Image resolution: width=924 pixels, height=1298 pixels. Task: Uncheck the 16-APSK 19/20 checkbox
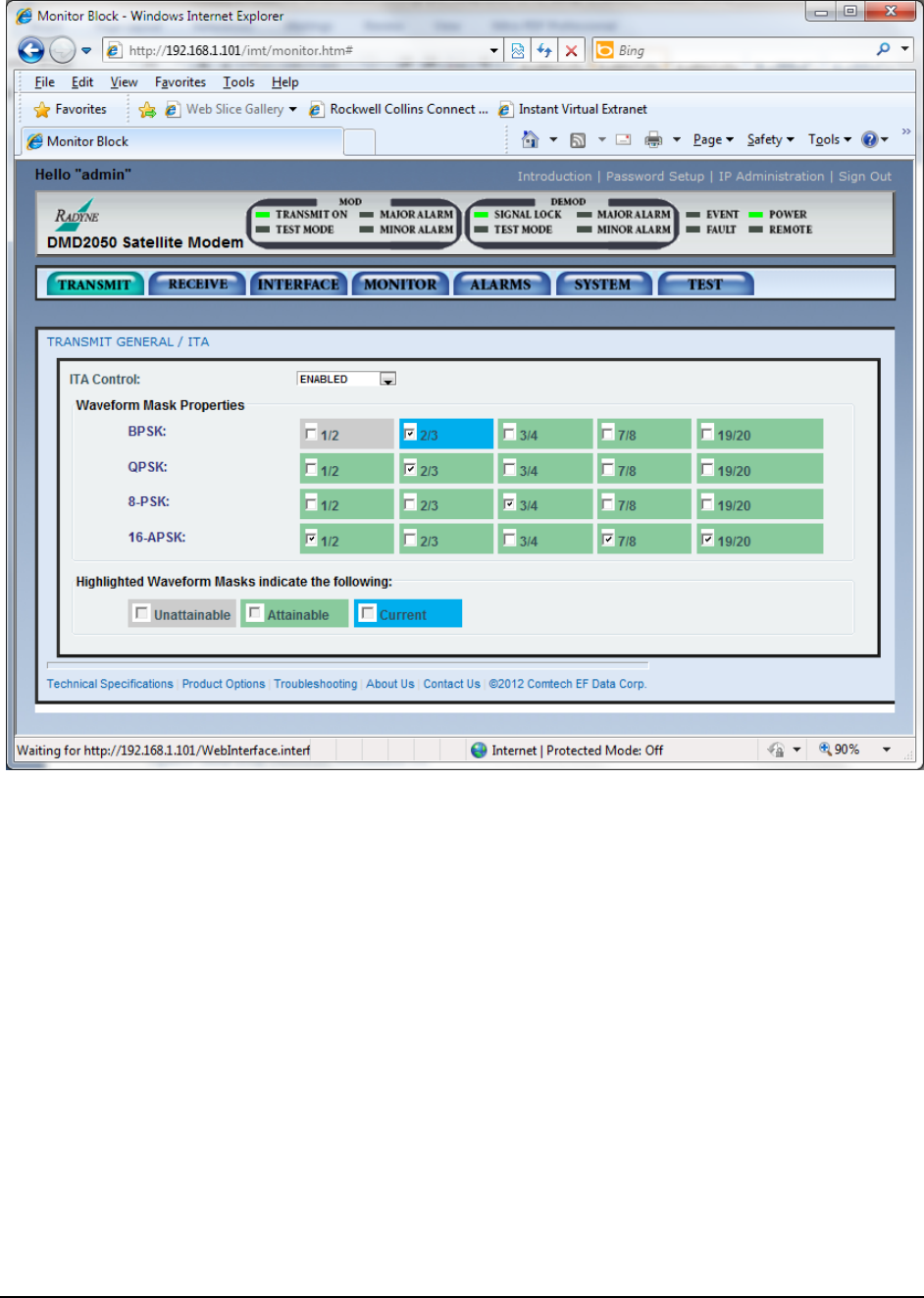707,539
